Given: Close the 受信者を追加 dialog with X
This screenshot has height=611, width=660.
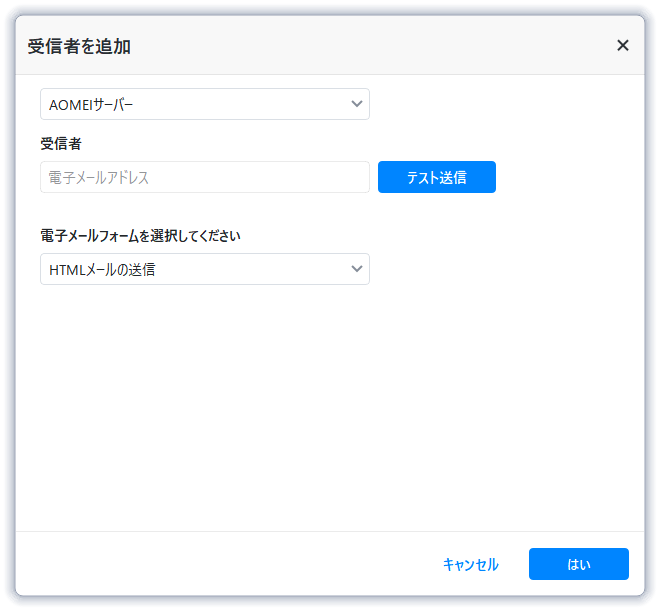Looking at the screenshot, I should (x=623, y=45).
